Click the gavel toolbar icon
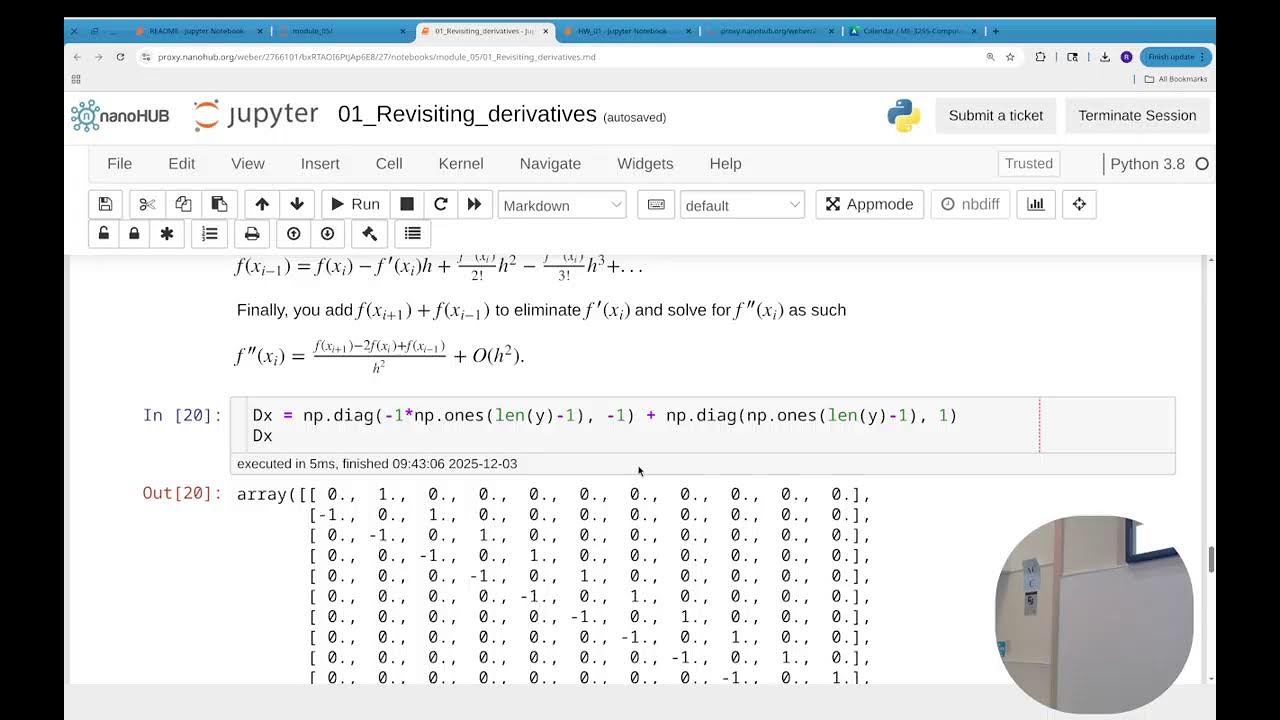1280x720 pixels. (x=369, y=233)
